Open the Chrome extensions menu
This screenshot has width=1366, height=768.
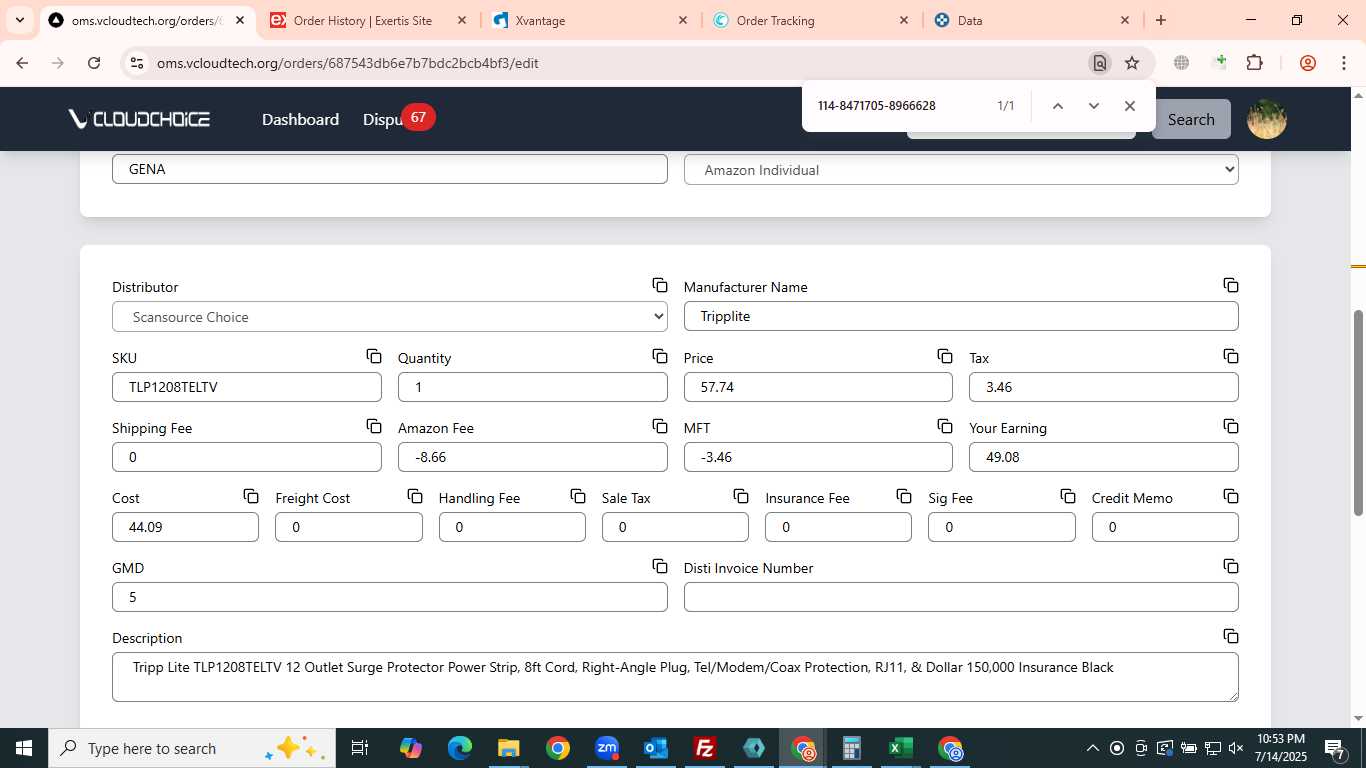1254,63
